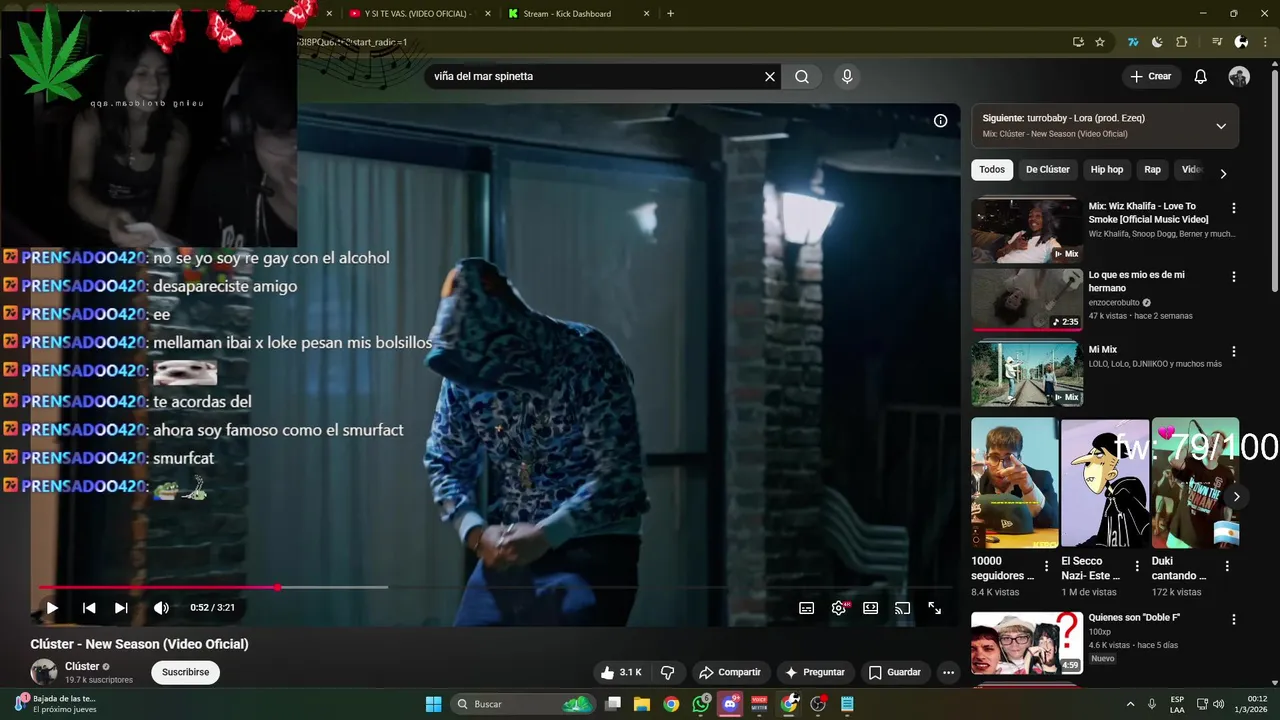Open Chrome three-dot menu
This screenshot has width=1280, height=720.
pos(1265,42)
